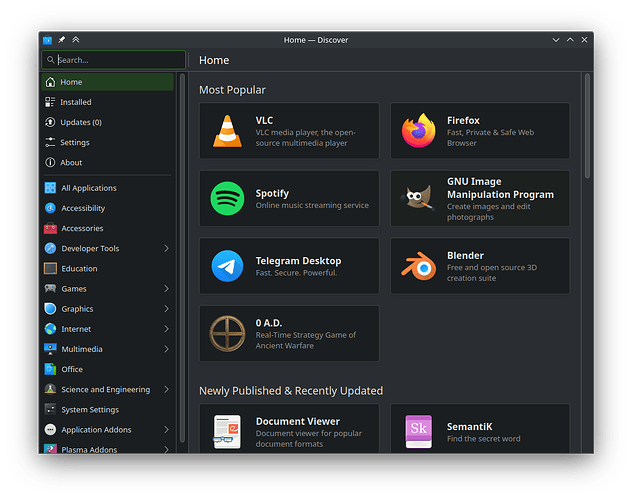Browse All Applications category
This screenshot has width=633, height=500.
pyautogui.click(x=107, y=188)
